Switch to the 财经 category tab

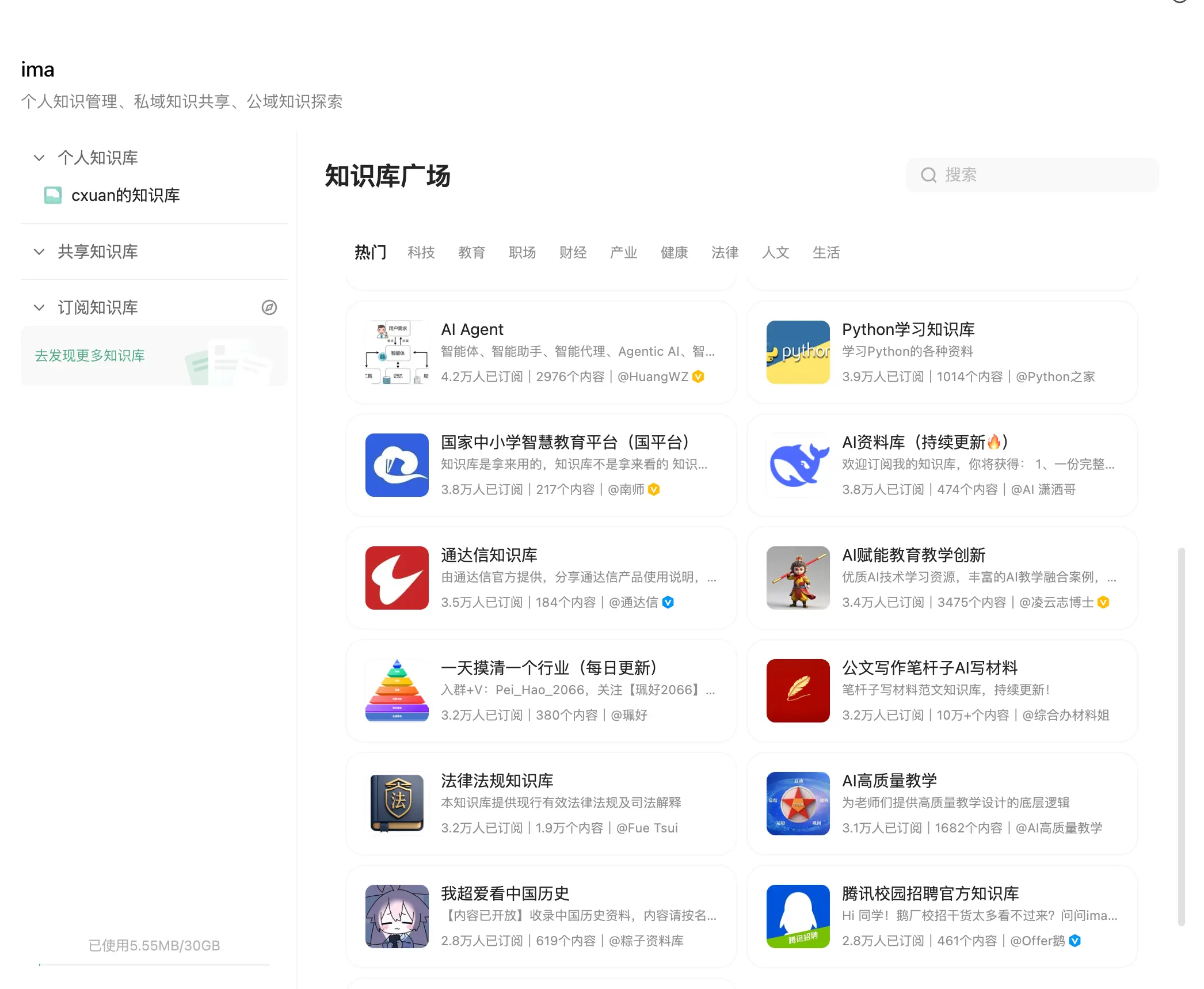pyautogui.click(x=573, y=253)
